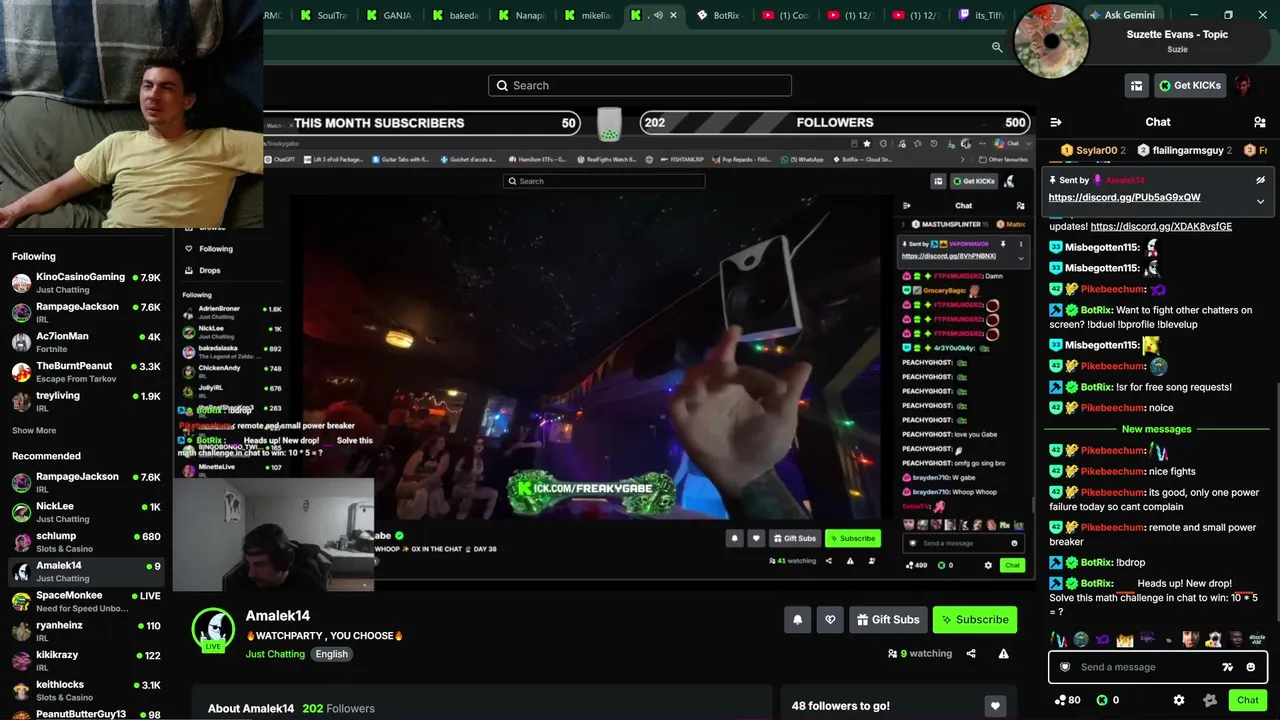Subscribe to Amalek14
The image size is (1280, 720).
click(975, 620)
